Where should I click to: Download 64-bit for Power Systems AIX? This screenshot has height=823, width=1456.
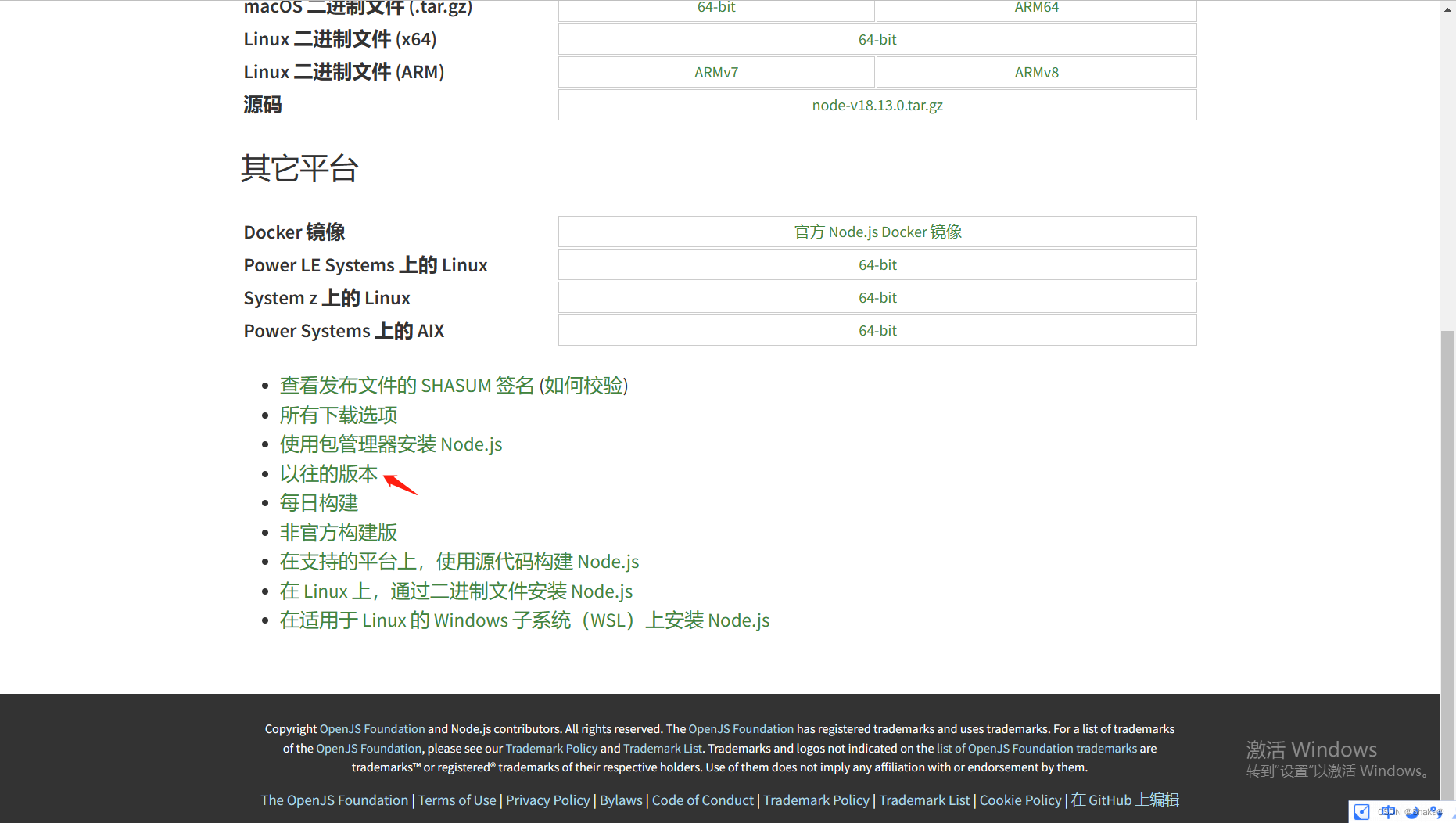click(877, 330)
